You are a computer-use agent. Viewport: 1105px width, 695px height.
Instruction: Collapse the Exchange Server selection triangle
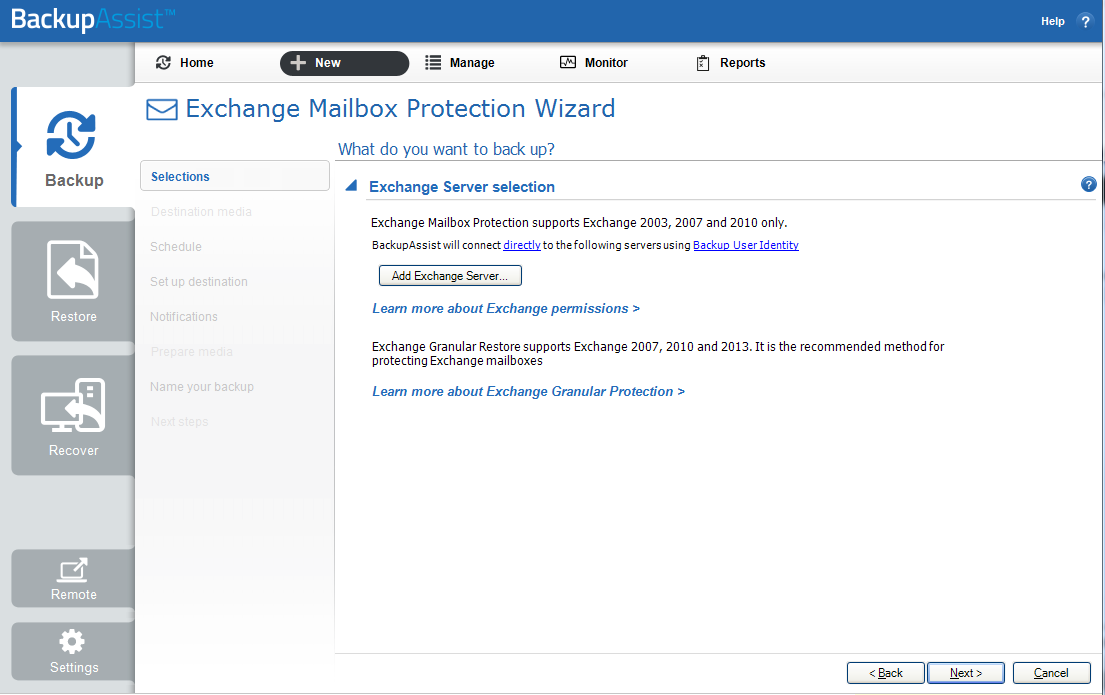(351, 186)
